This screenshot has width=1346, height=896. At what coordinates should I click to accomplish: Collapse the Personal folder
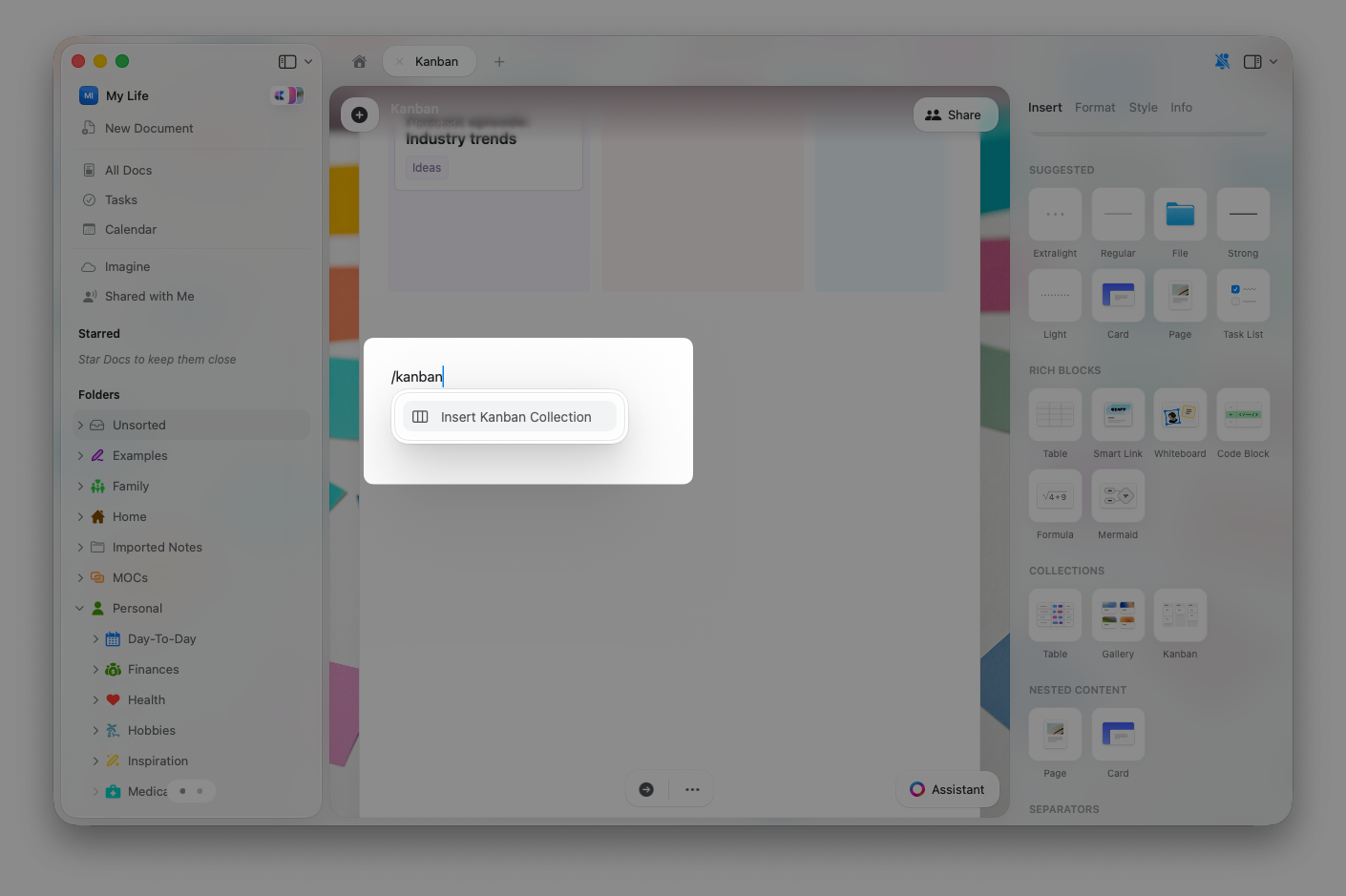coord(80,608)
